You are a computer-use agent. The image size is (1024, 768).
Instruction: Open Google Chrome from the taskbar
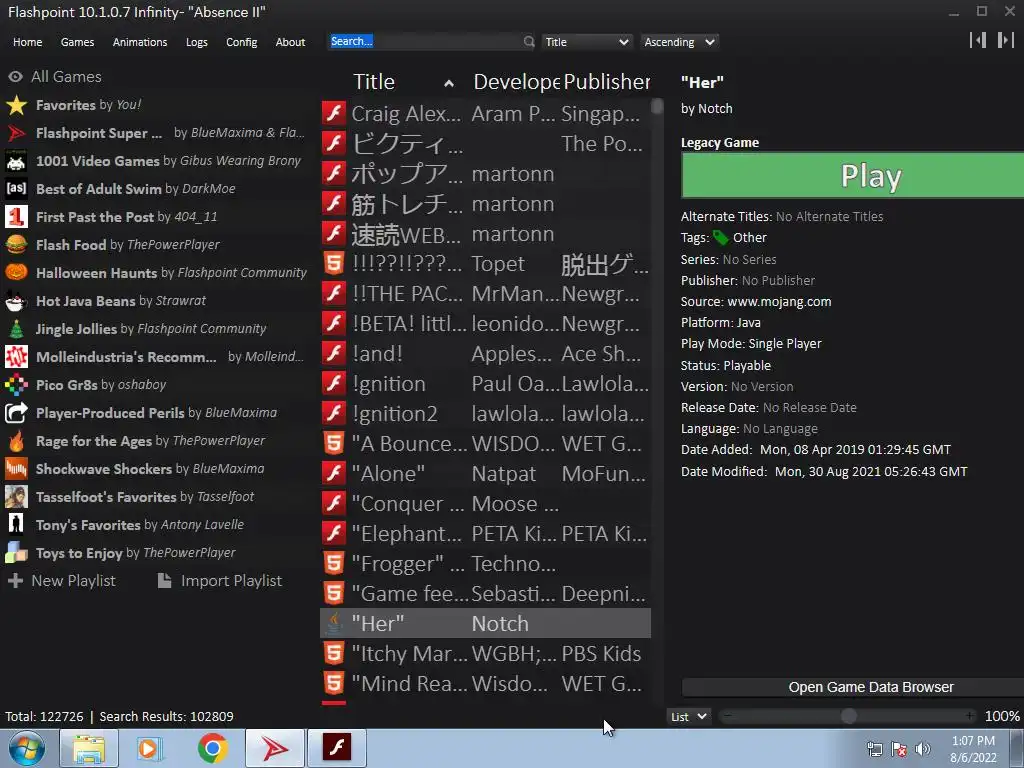pos(213,748)
